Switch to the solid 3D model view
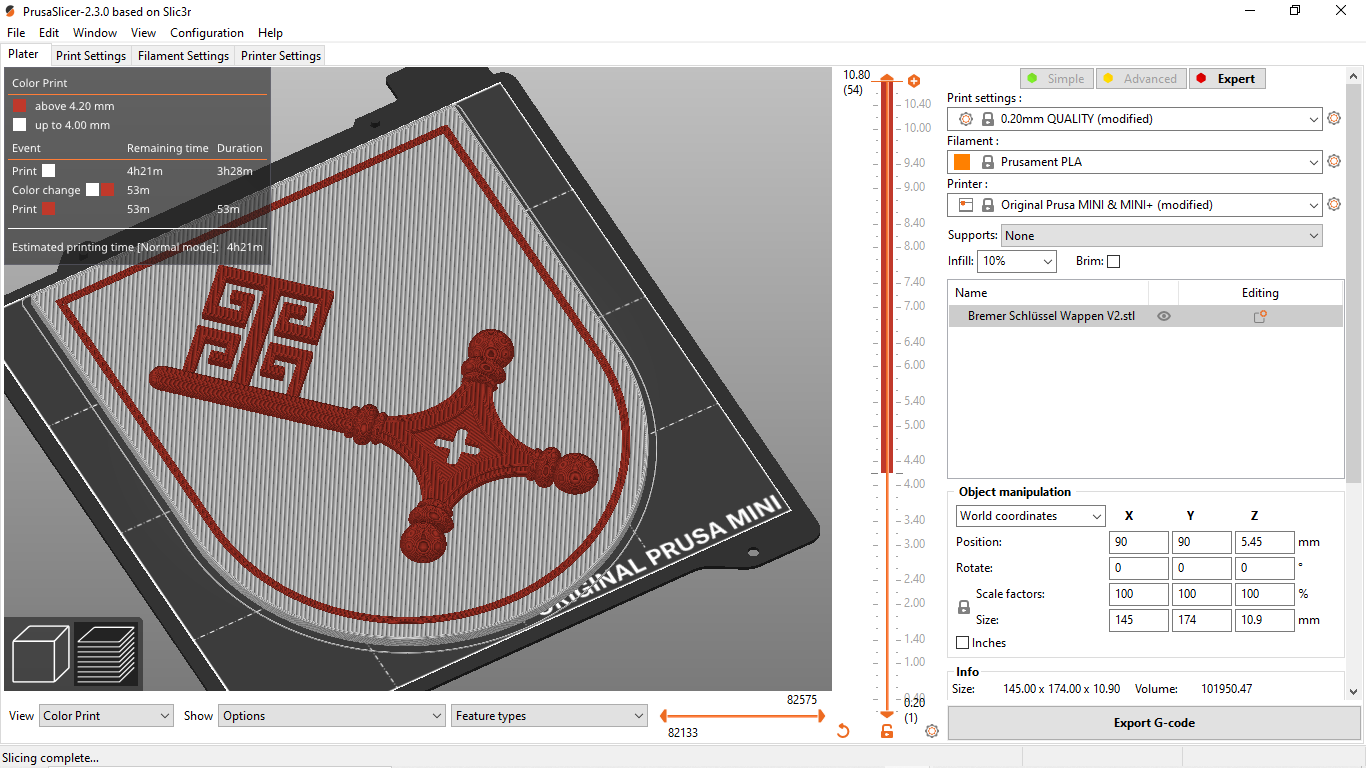1366x768 pixels. (39, 654)
